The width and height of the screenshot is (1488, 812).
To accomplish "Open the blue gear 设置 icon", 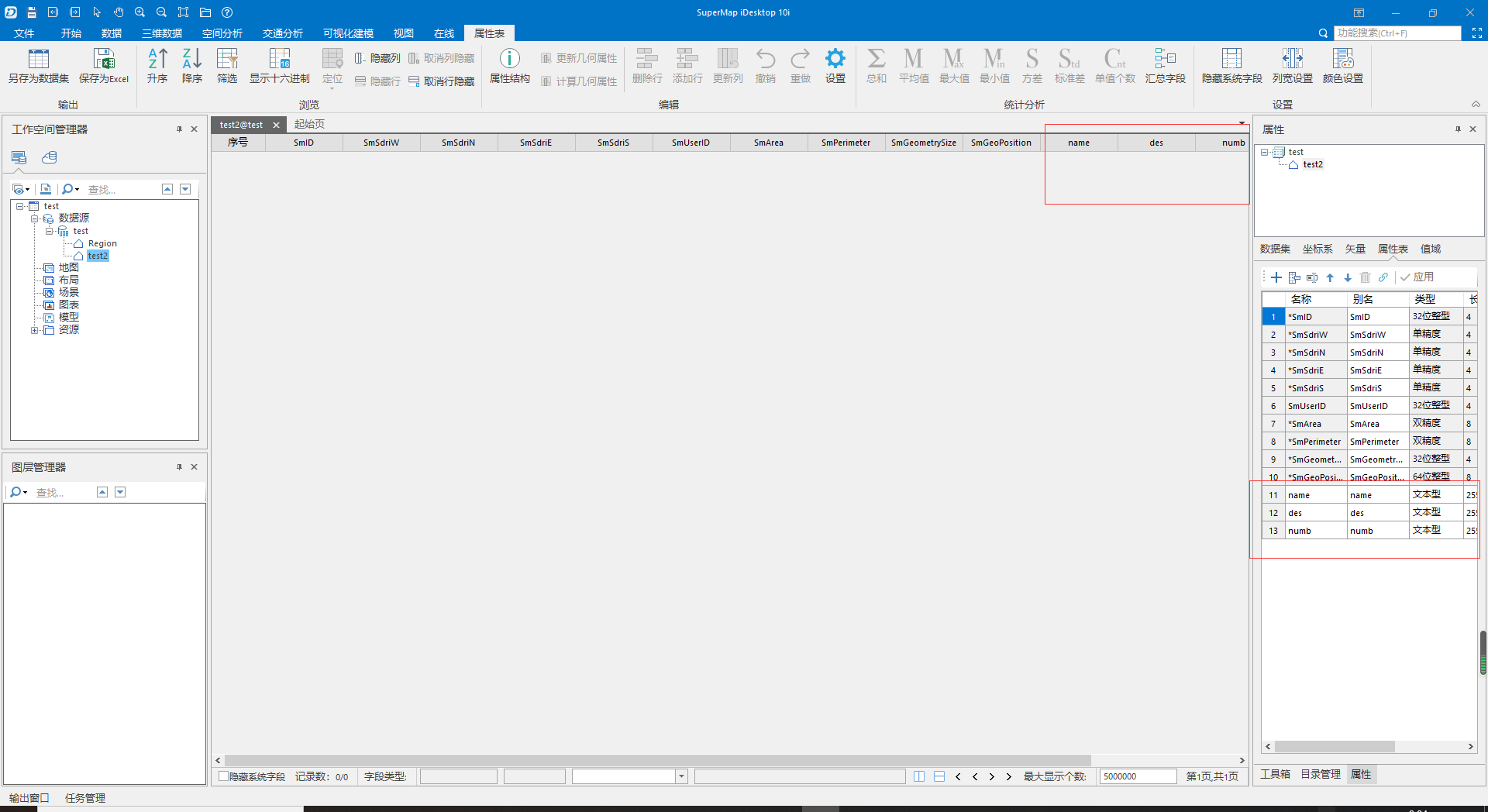I will [835, 59].
